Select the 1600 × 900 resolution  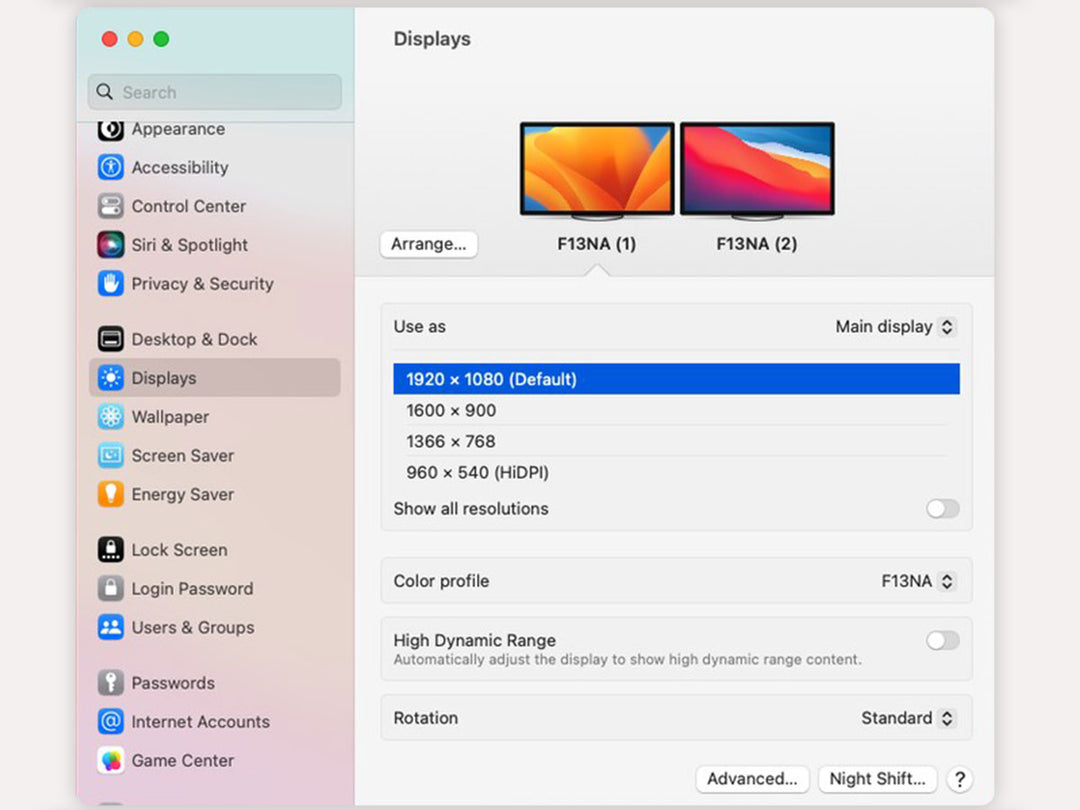pyautogui.click(x=451, y=410)
